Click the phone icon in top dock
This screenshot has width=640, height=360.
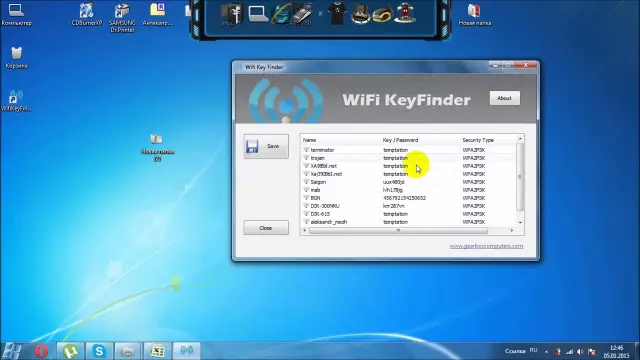[302, 14]
